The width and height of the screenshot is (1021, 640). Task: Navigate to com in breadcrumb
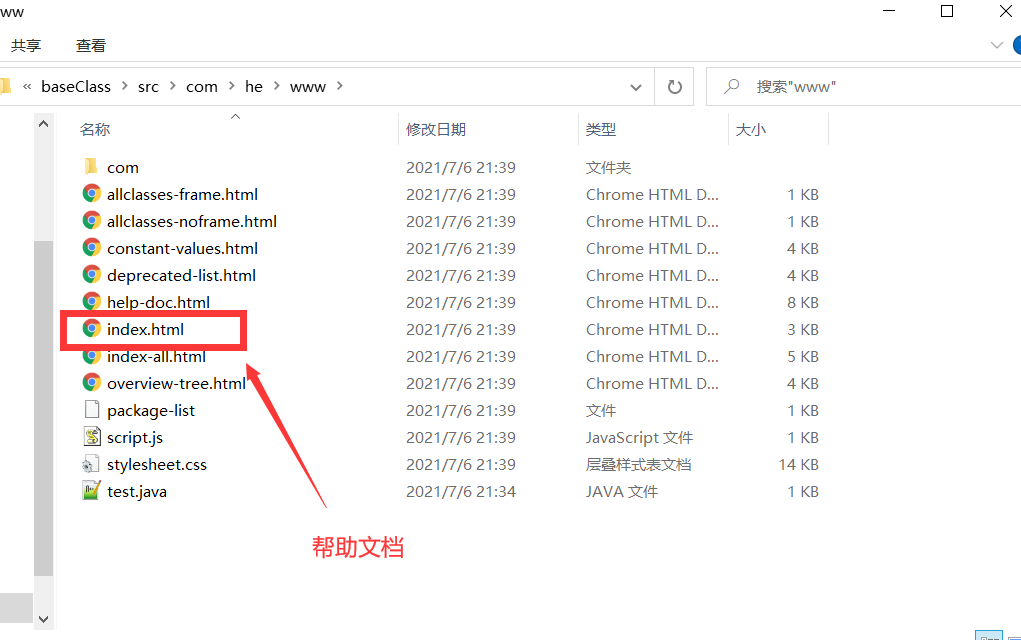point(202,87)
